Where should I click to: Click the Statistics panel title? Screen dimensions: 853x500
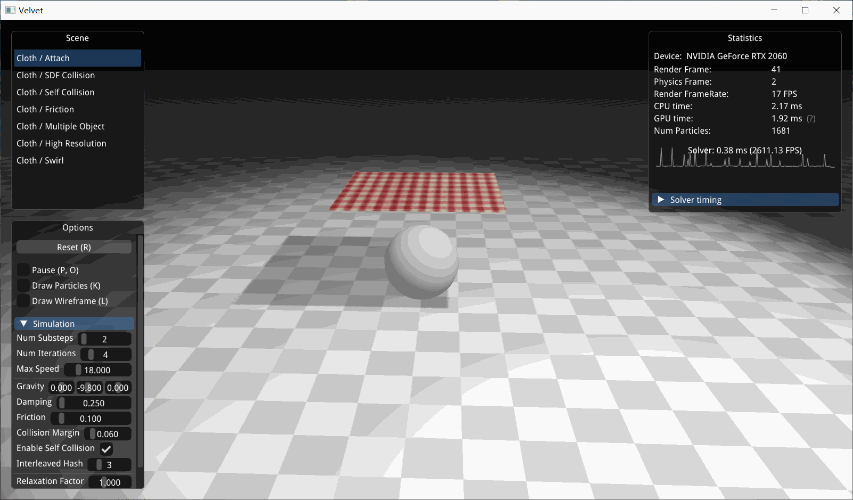point(745,38)
